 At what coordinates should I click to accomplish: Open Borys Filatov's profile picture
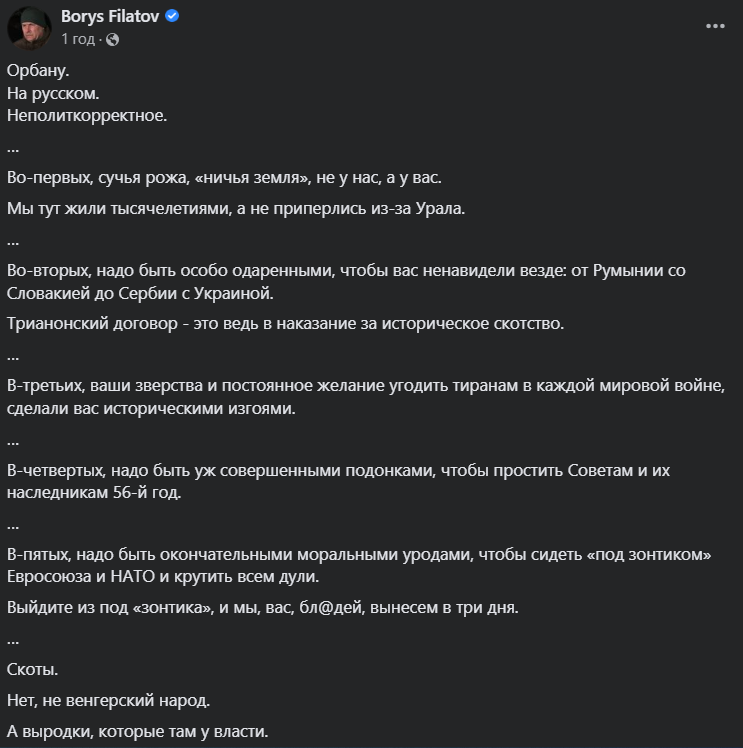tap(29, 27)
